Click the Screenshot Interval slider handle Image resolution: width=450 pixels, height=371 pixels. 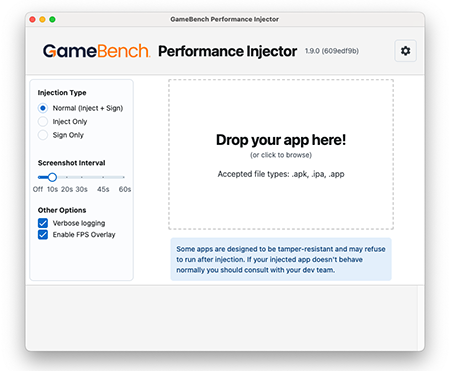[52, 177]
